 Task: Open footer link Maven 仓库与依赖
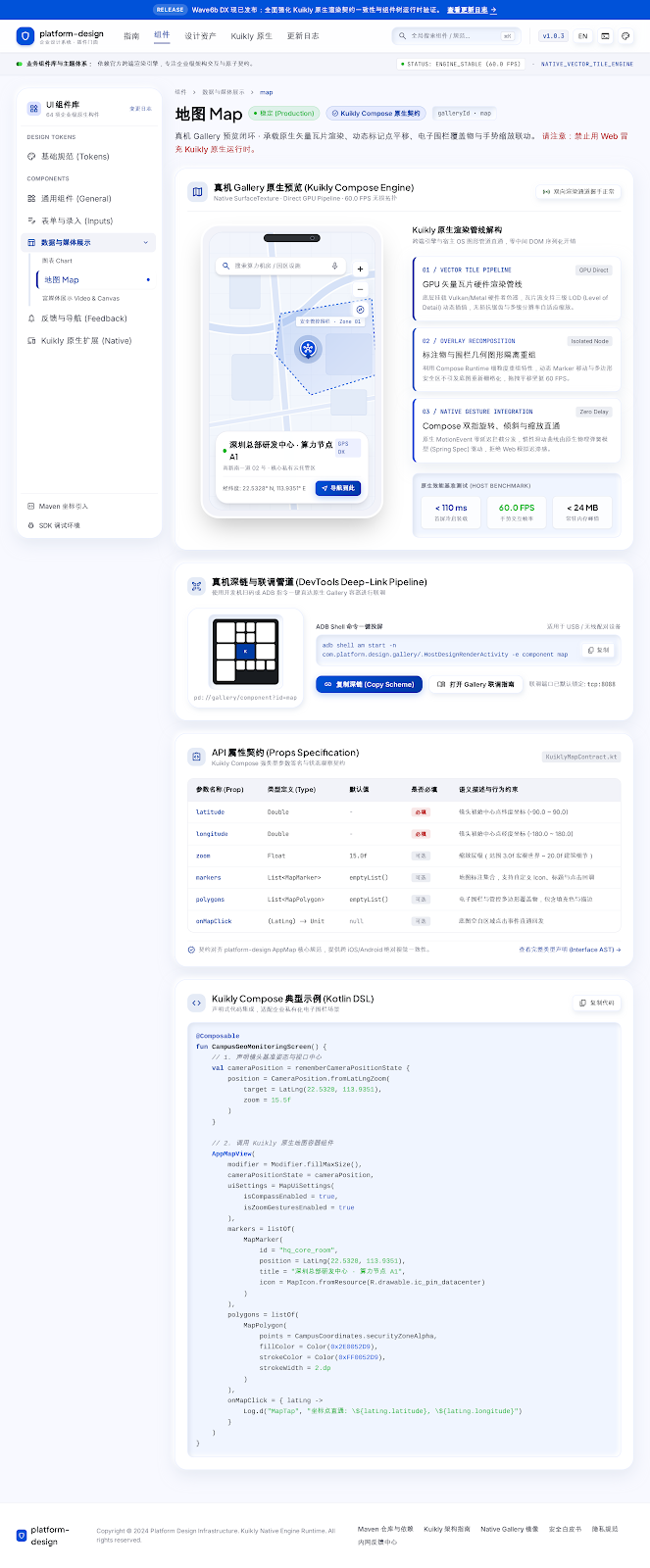pyautogui.click(x=385, y=1529)
